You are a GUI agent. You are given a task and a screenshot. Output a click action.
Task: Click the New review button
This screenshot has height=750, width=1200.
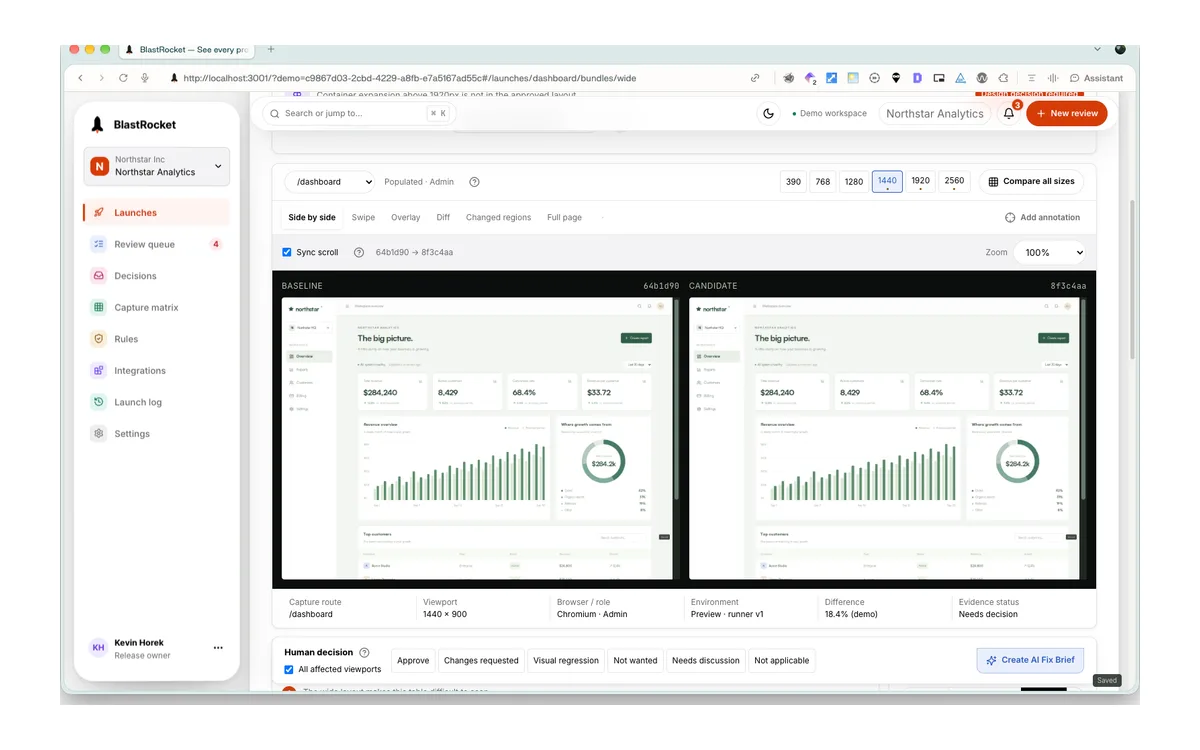[x=1067, y=114]
